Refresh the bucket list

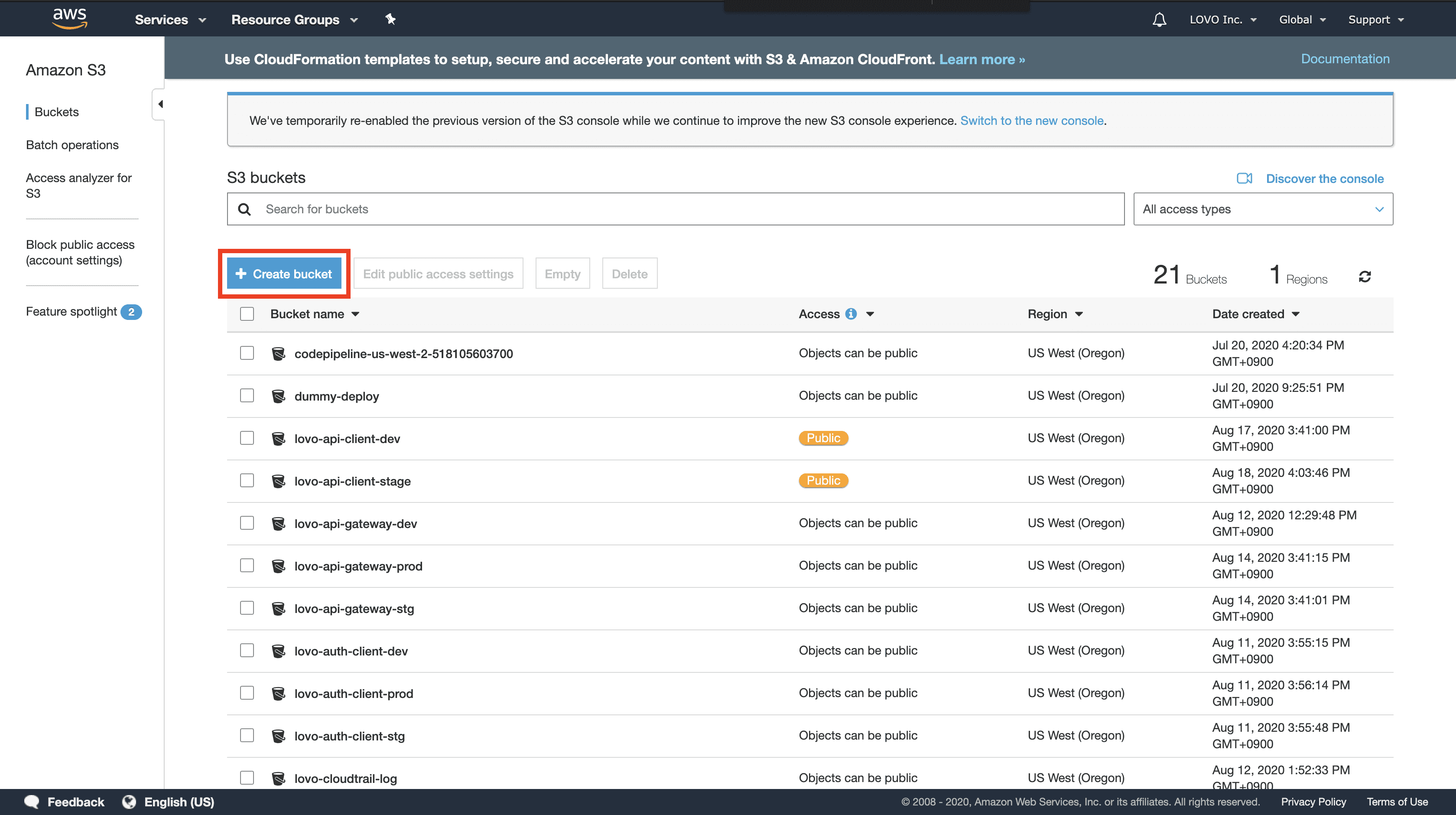[1365, 277]
